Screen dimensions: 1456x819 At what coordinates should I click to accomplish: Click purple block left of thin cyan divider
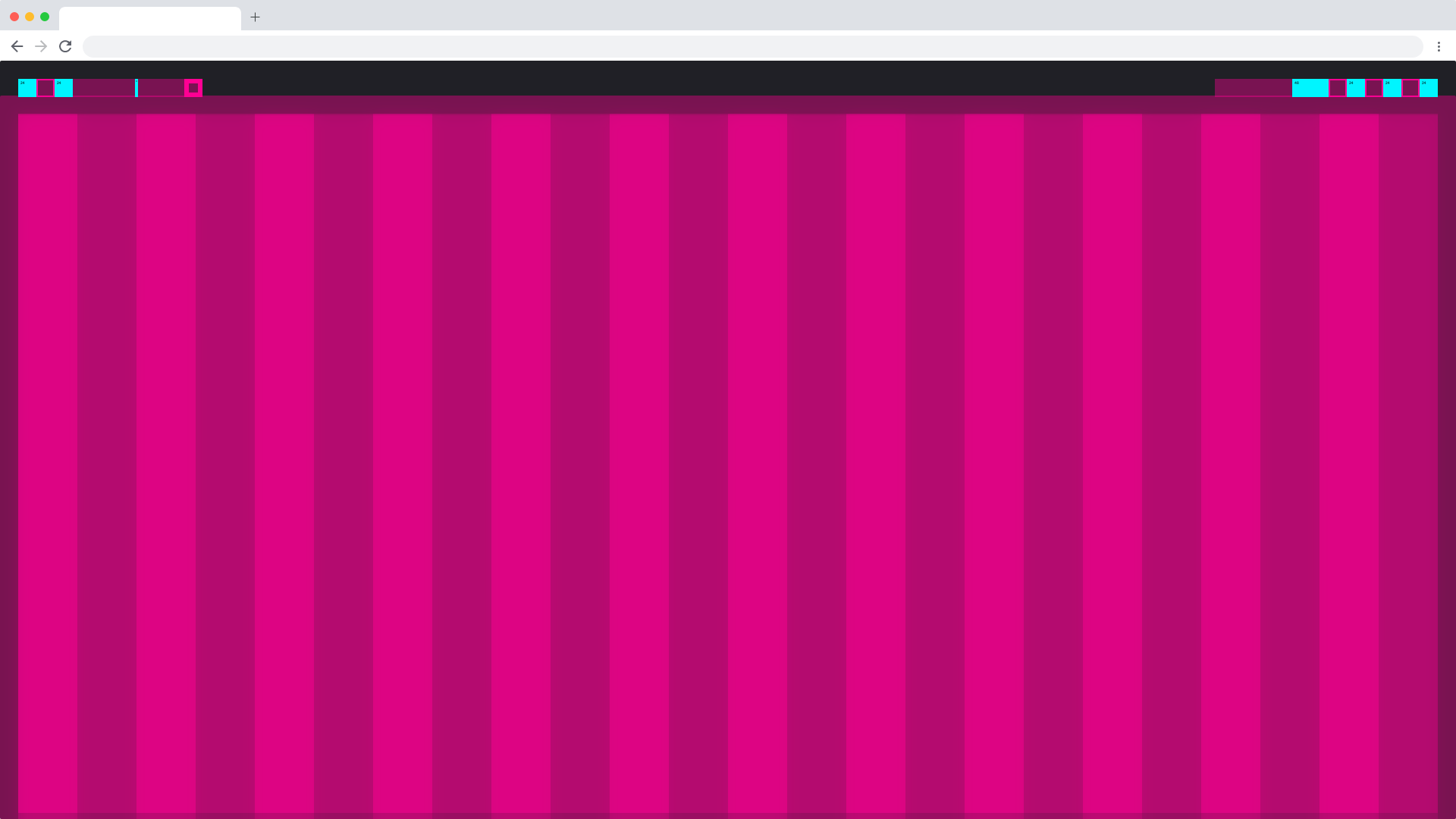[104, 88]
